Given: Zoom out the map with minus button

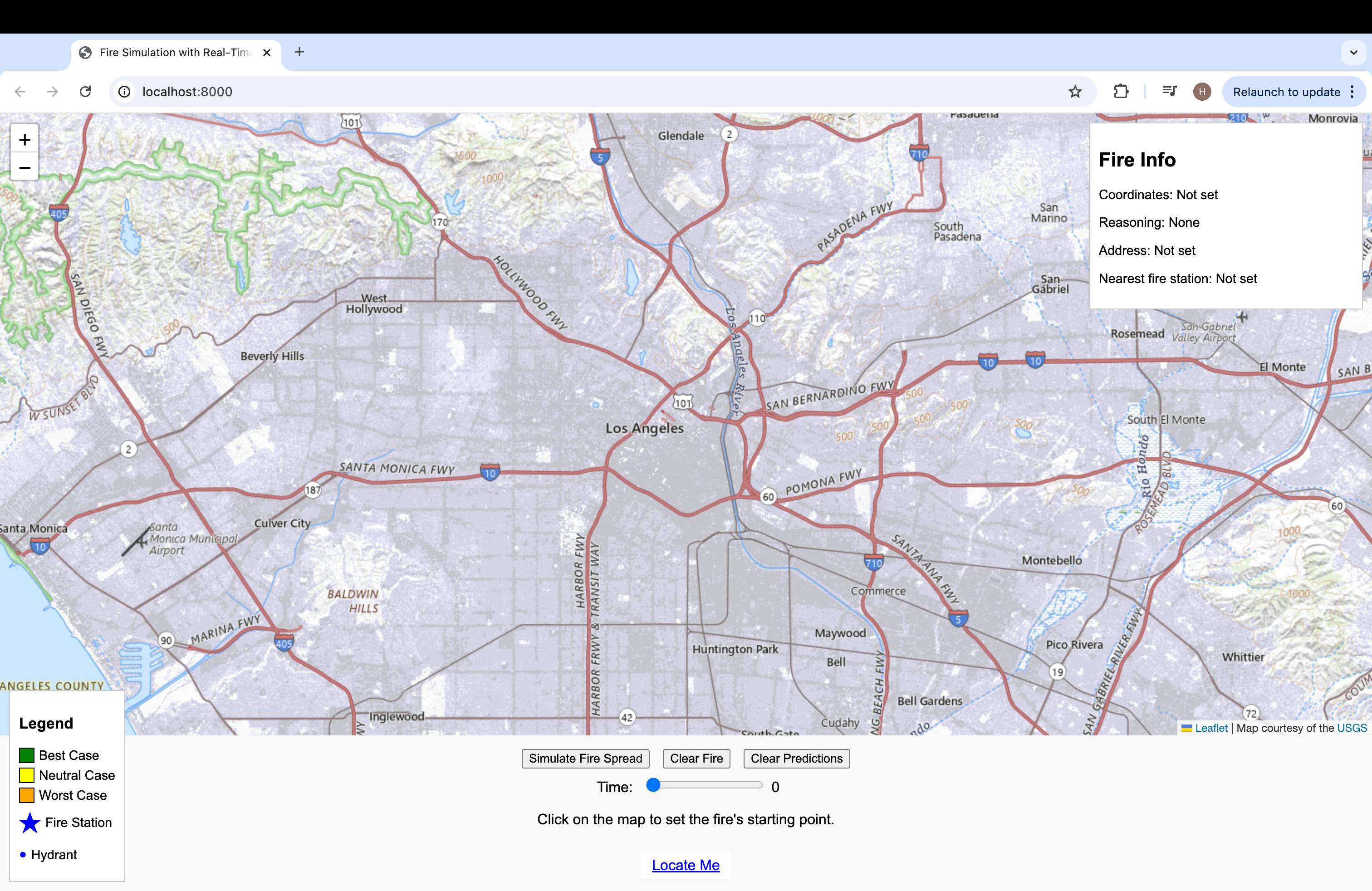Looking at the screenshot, I should point(24,168).
